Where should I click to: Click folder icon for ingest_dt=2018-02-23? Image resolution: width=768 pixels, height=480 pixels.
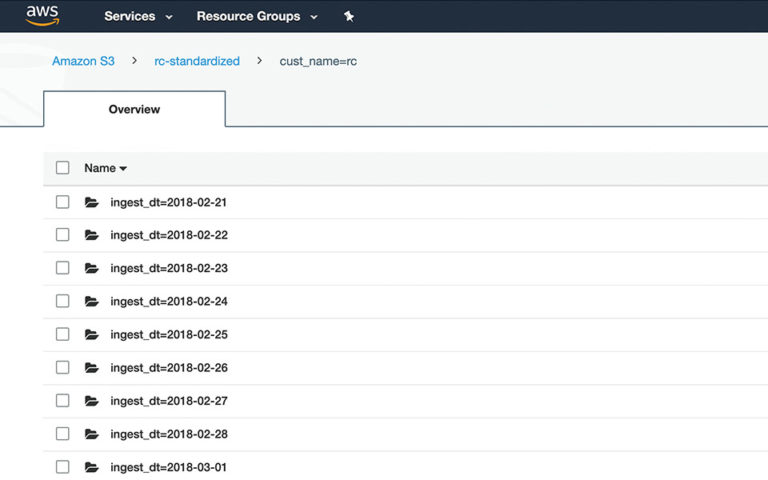click(x=92, y=268)
